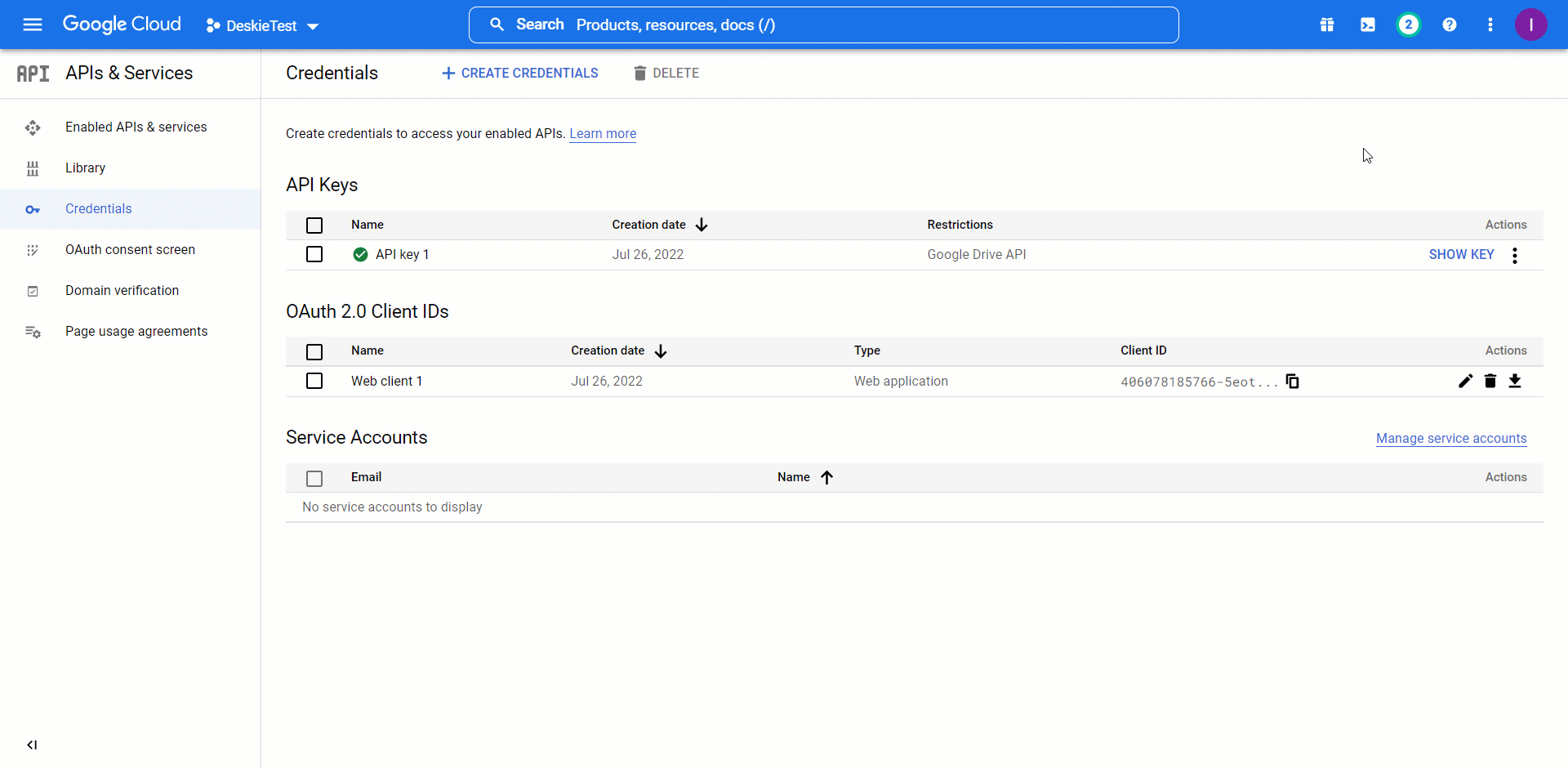Screen dimensions: 1568x768
Task: Open the user account avatar
Action: (1531, 25)
